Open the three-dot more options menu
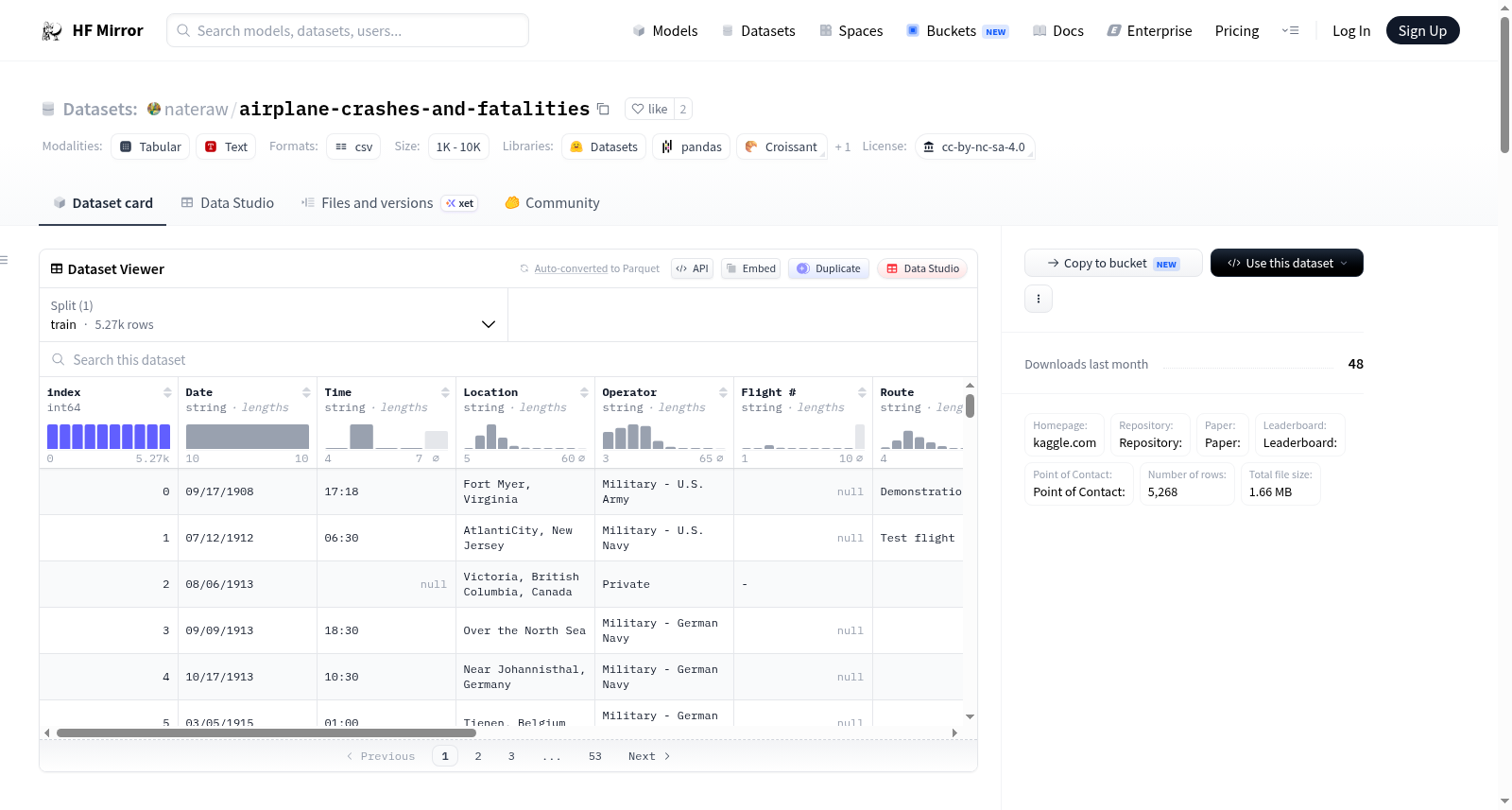 tap(1039, 299)
